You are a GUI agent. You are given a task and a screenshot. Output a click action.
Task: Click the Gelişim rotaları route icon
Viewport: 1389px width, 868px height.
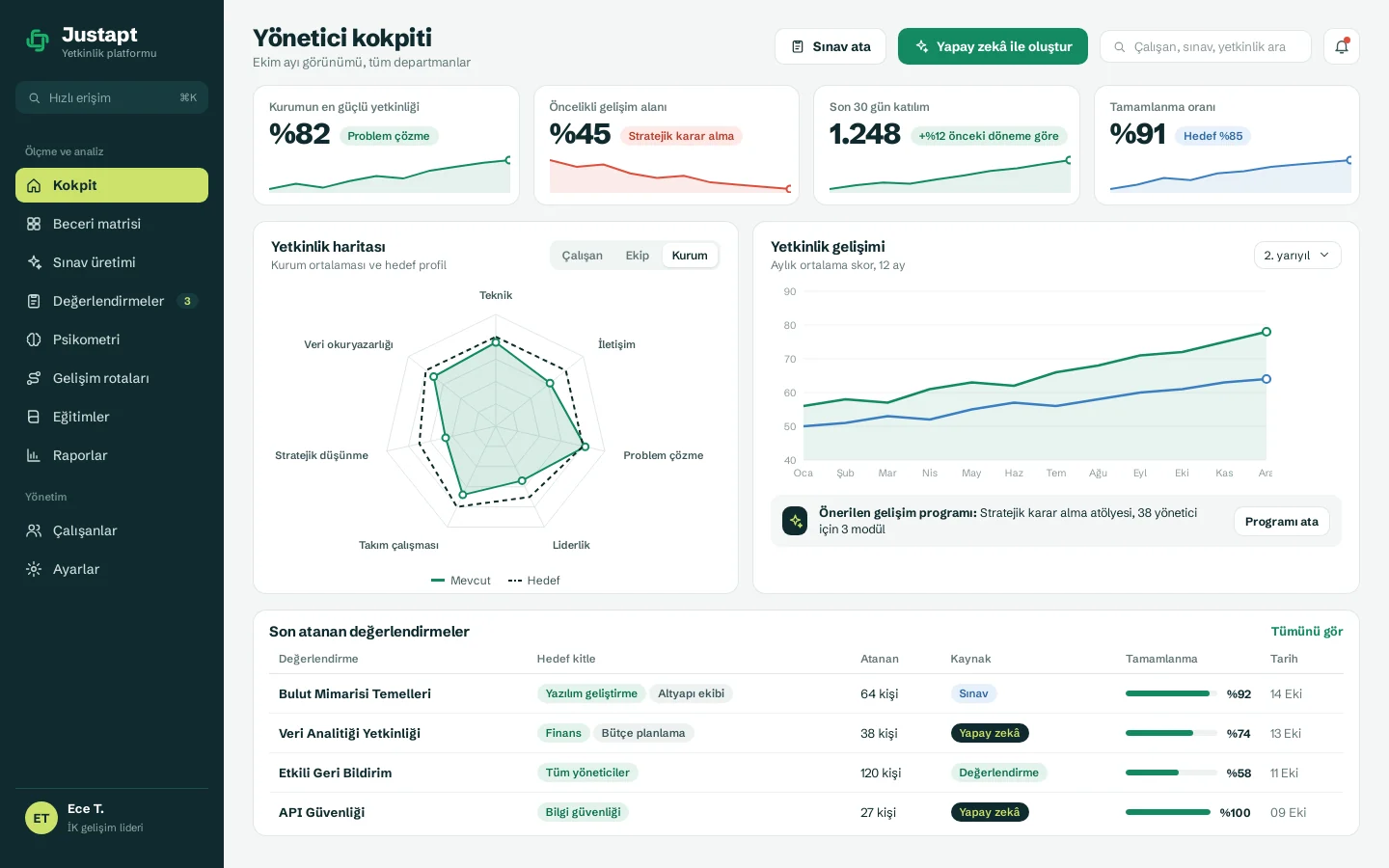point(34,378)
